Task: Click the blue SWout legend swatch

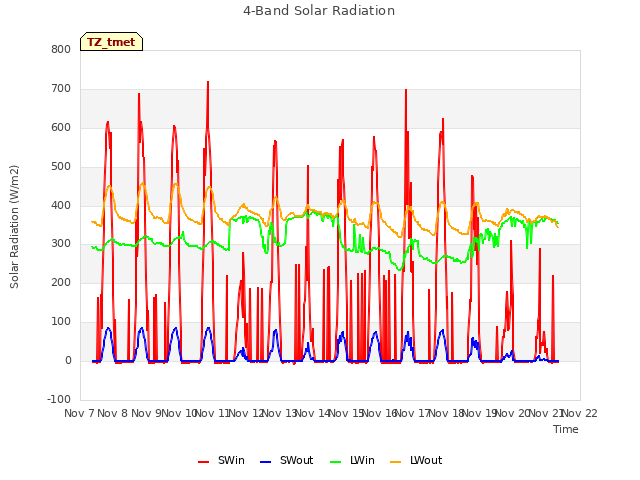Action: click(265, 462)
